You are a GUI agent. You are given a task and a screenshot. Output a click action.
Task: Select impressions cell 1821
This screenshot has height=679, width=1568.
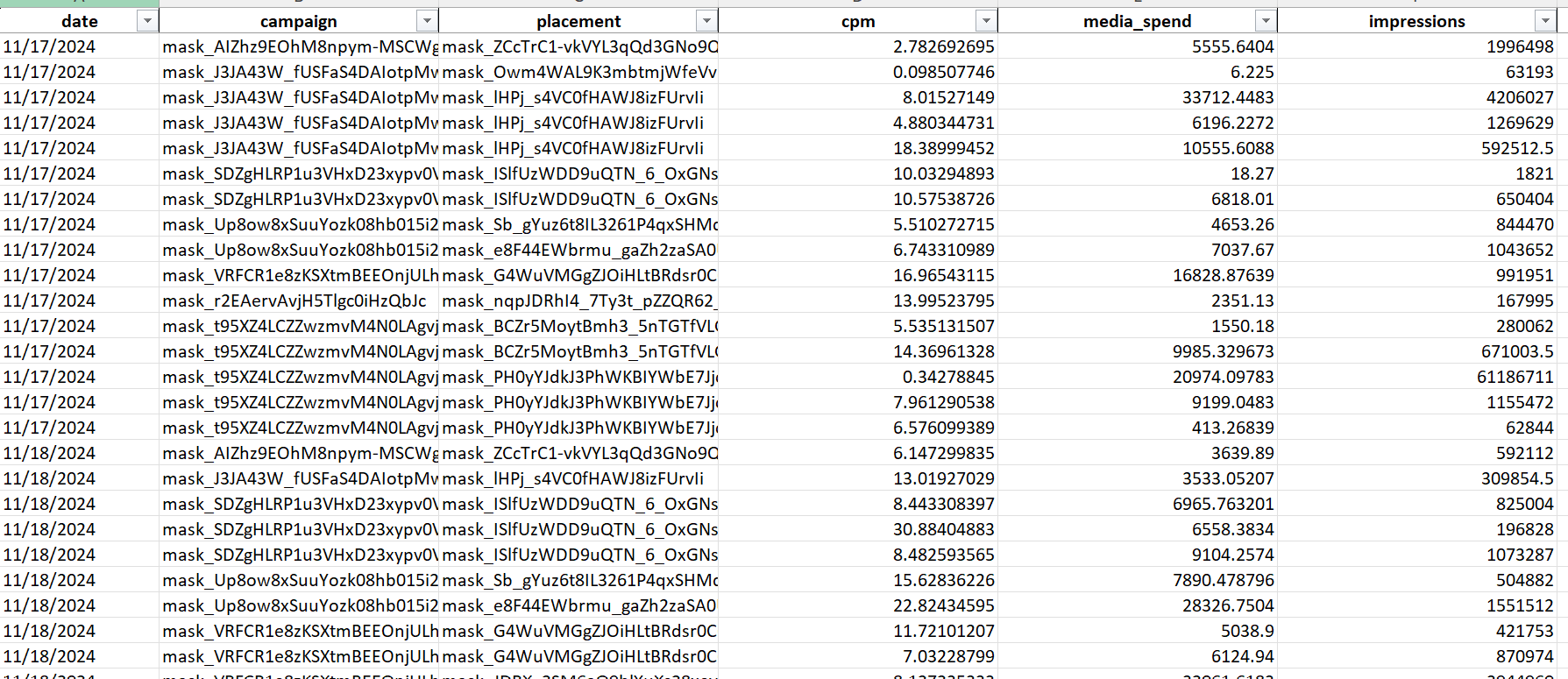[1417, 173]
